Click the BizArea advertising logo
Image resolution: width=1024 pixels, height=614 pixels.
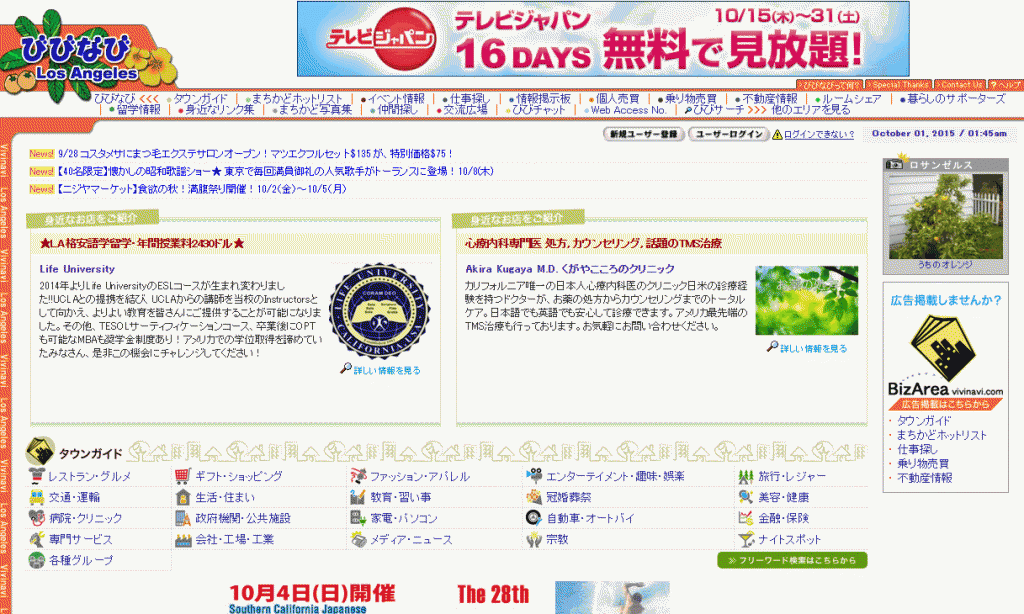coord(944,355)
